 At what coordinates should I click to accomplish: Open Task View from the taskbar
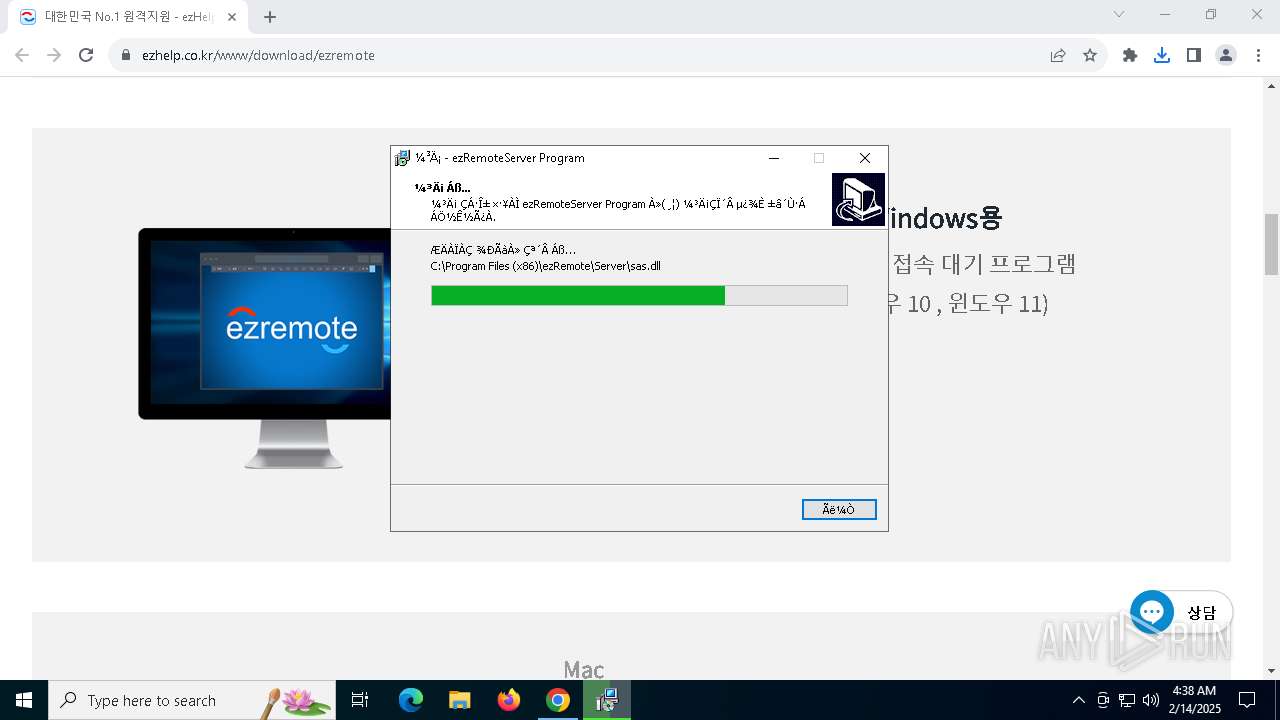[x=360, y=700]
